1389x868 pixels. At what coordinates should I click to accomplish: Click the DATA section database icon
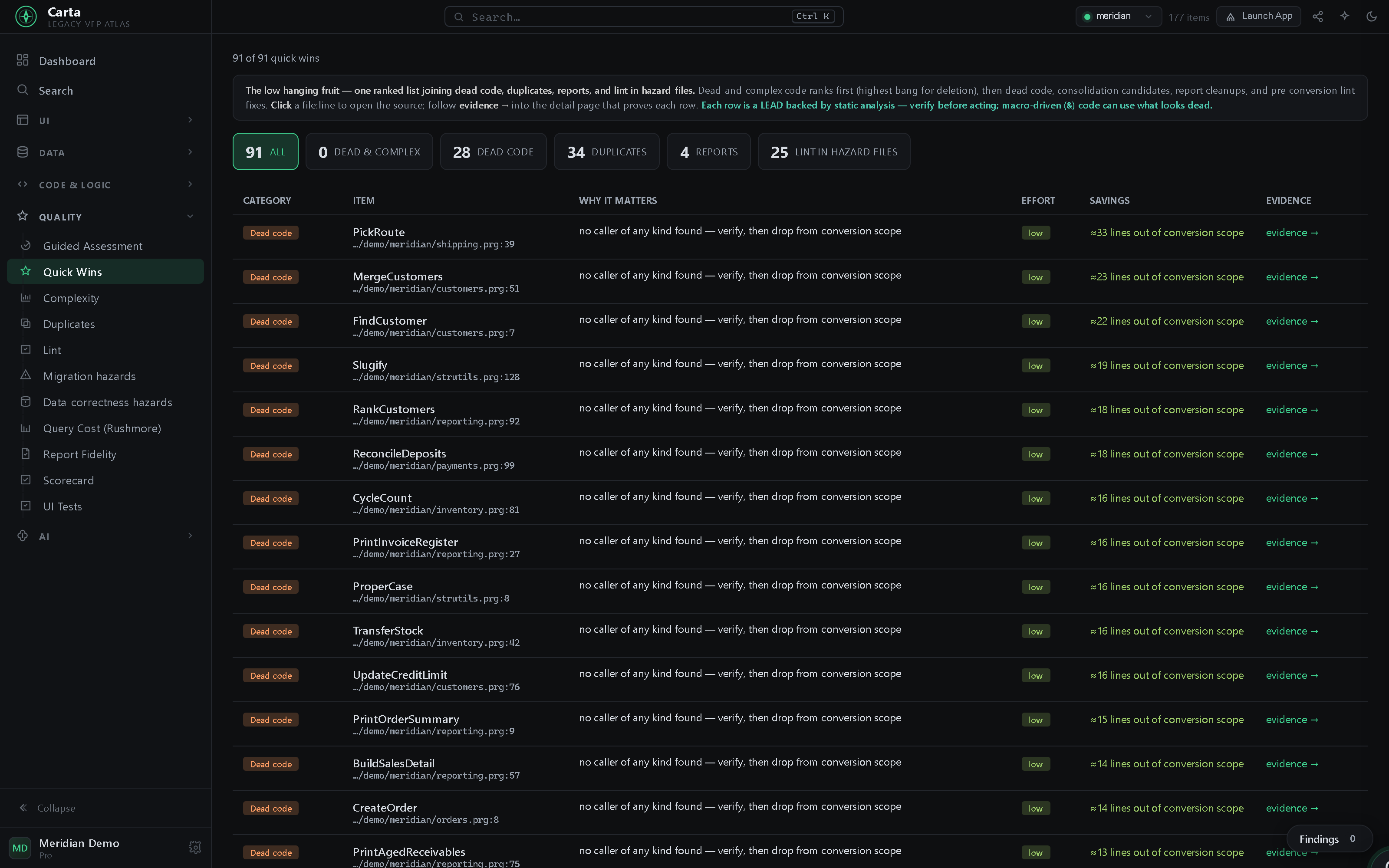[x=23, y=152]
